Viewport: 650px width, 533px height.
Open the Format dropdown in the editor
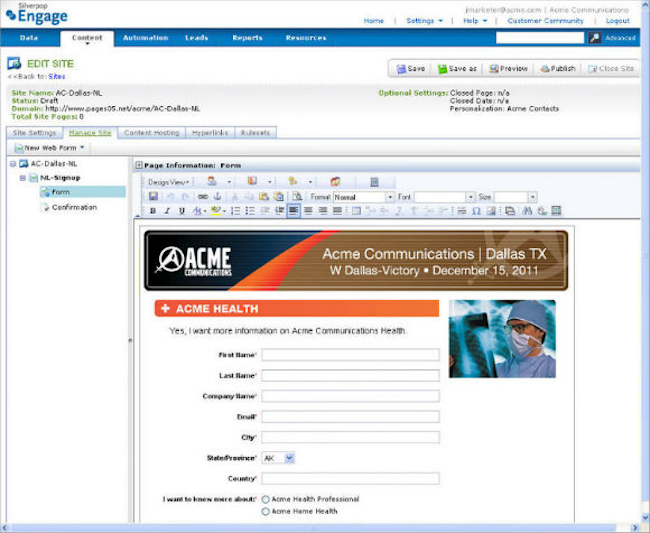pyautogui.click(x=364, y=197)
